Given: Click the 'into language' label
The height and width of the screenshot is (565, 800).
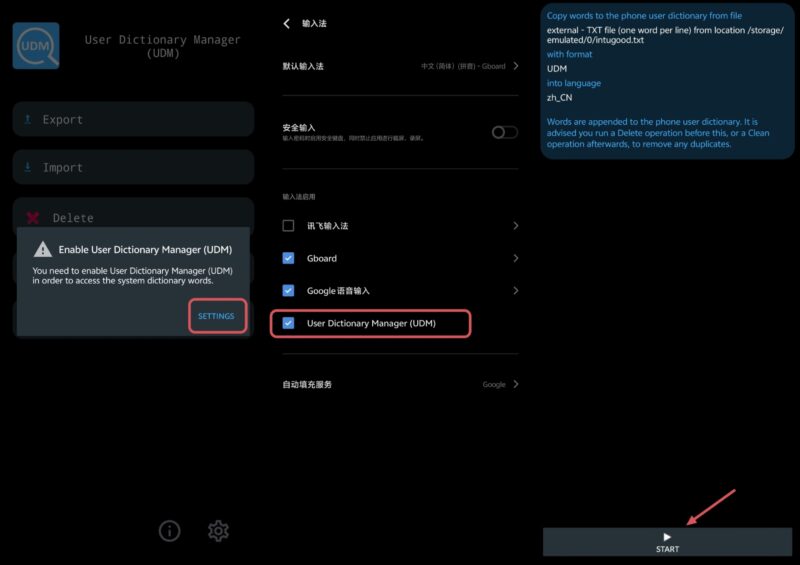Looking at the screenshot, I should (x=573, y=83).
